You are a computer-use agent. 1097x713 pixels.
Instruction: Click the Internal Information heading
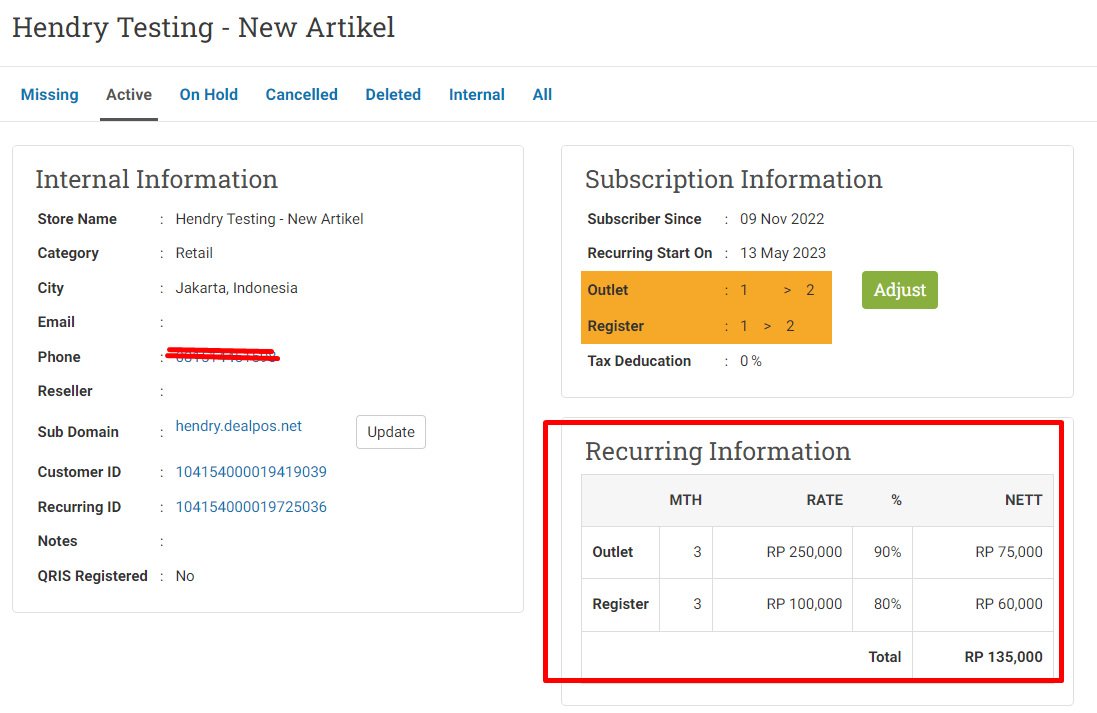(x=157, y=179)
